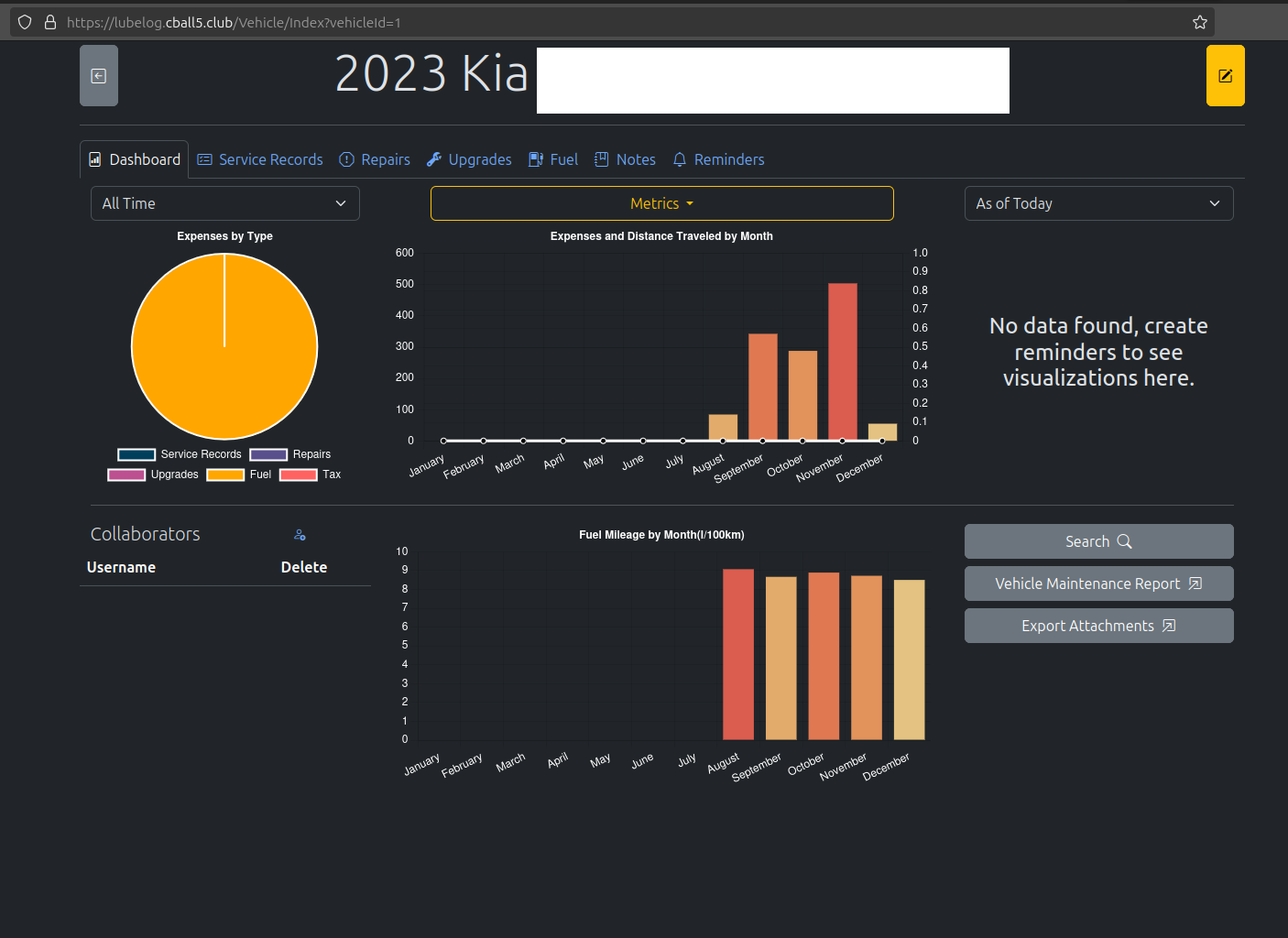
Task: Click the 'Expenses and Distance Traveled by Month' title
Action: (661, 236)
